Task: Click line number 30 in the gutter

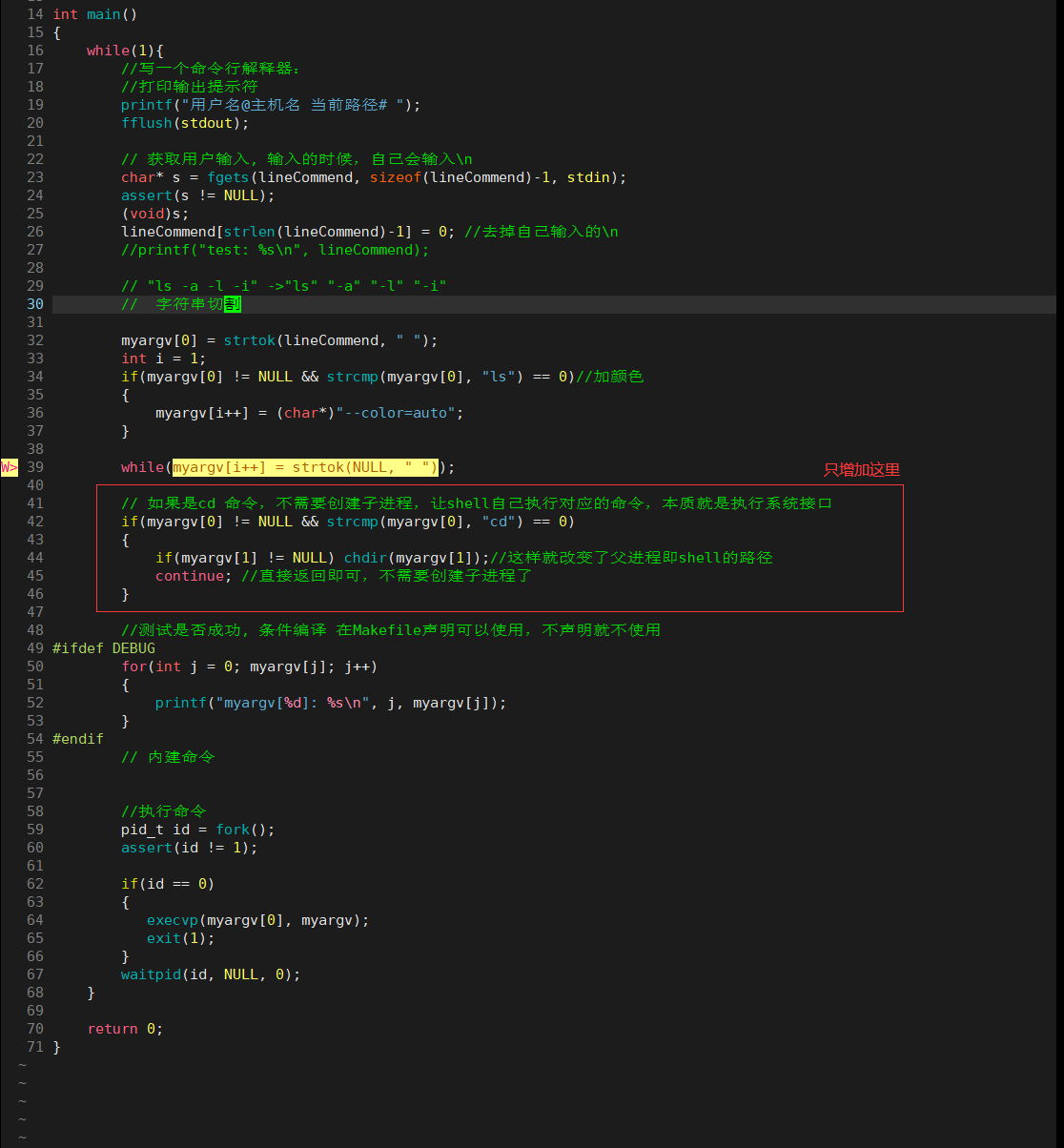Action: (x=35, y=304)
